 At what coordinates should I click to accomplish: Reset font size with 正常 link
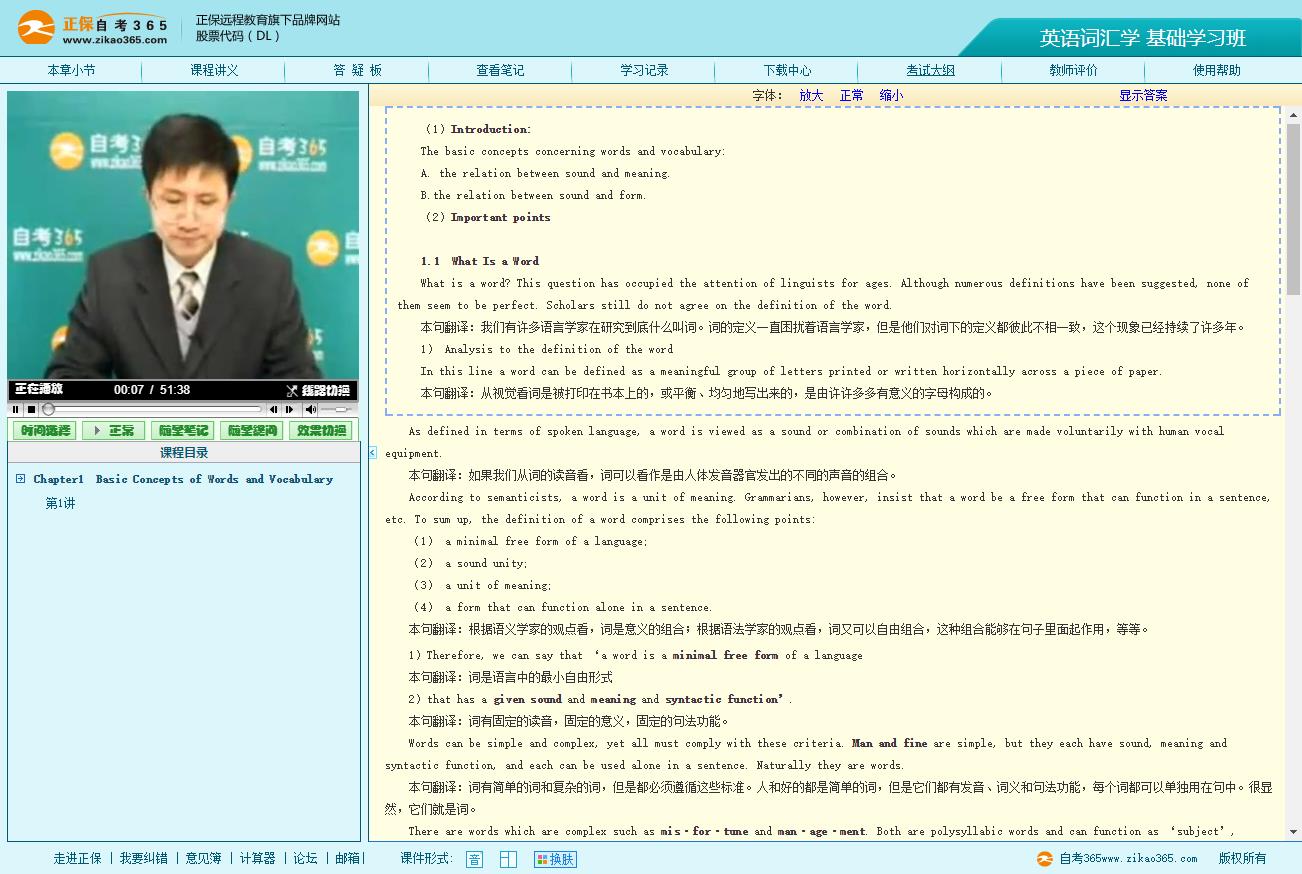tap(852, 95)
